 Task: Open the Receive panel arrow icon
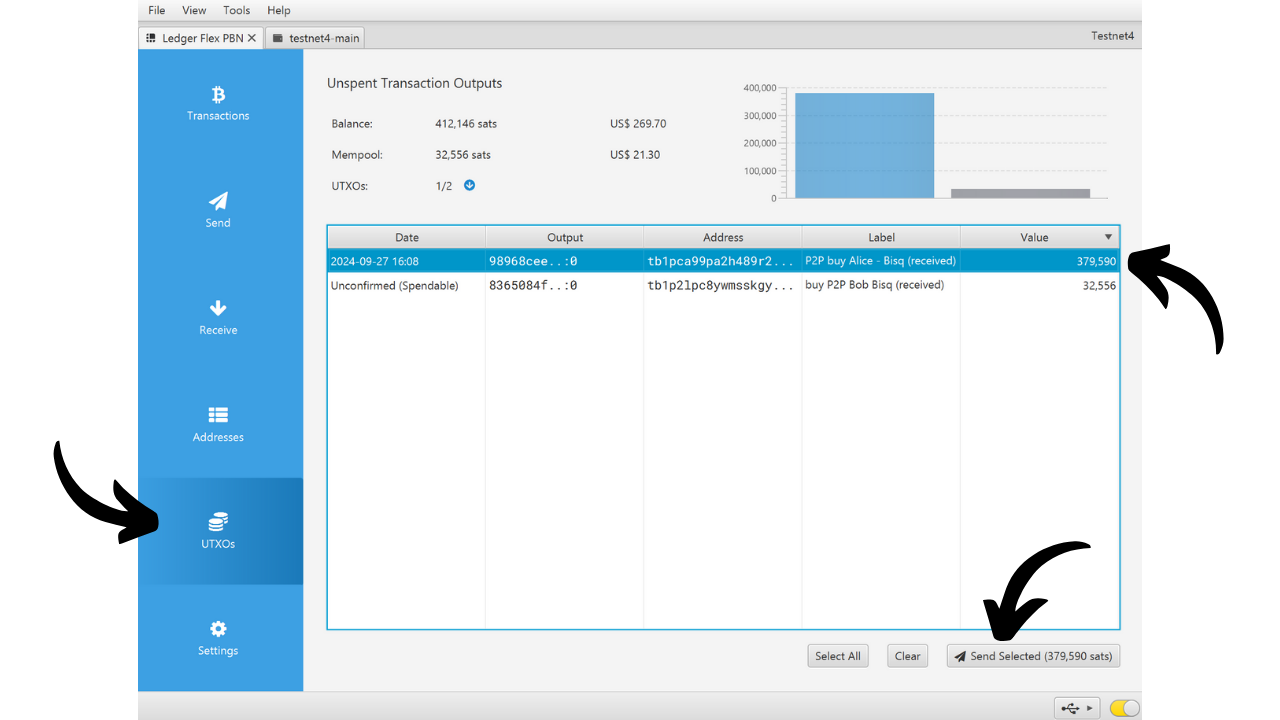click(218, 308)
